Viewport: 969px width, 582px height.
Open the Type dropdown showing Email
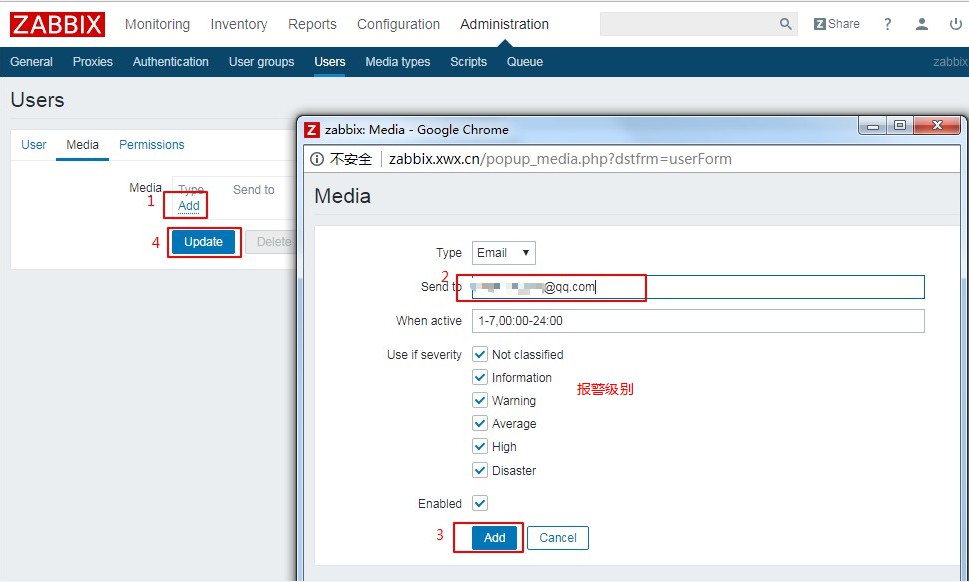click(x=504, y=253)
